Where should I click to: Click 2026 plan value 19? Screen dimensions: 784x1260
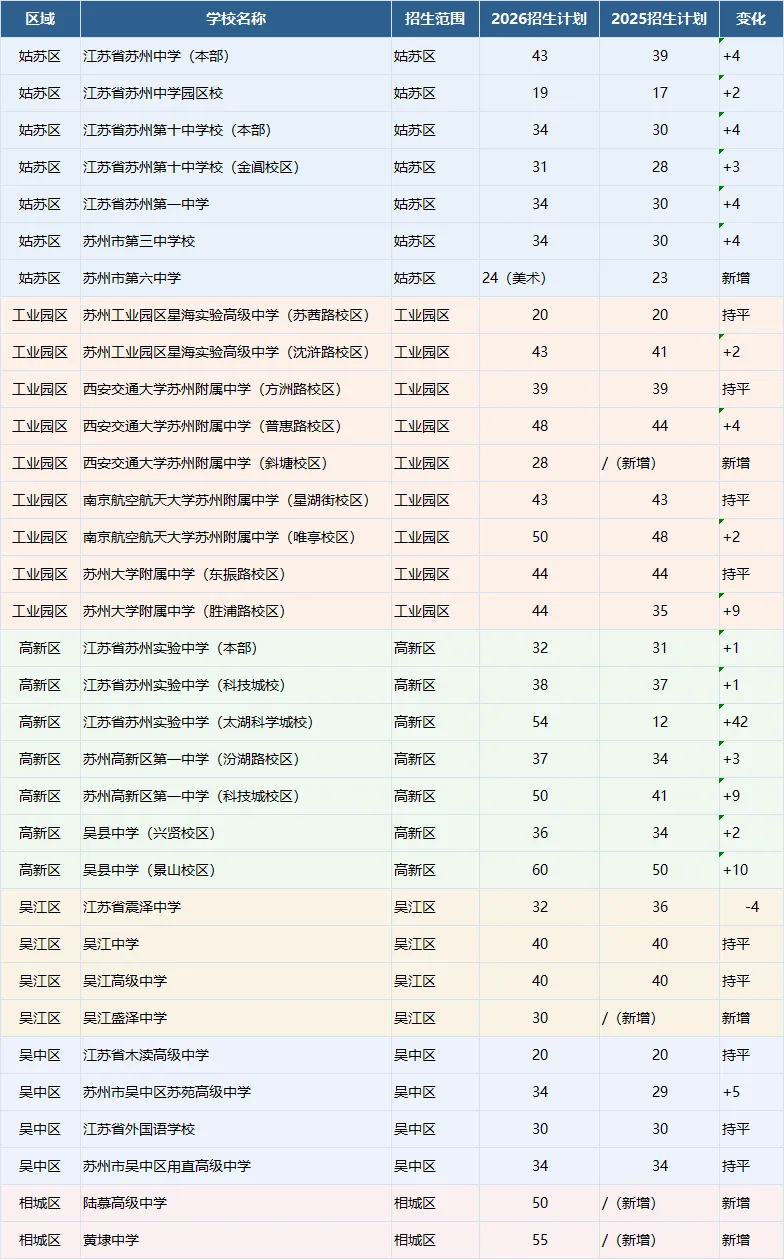pyautogui.click(x=540, y=93)
